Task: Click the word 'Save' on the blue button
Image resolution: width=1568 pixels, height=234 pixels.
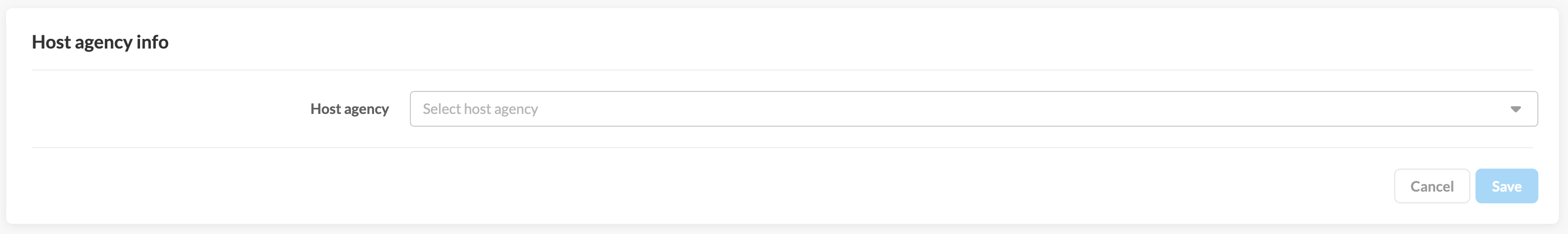Action: [x=1506, y=186]
